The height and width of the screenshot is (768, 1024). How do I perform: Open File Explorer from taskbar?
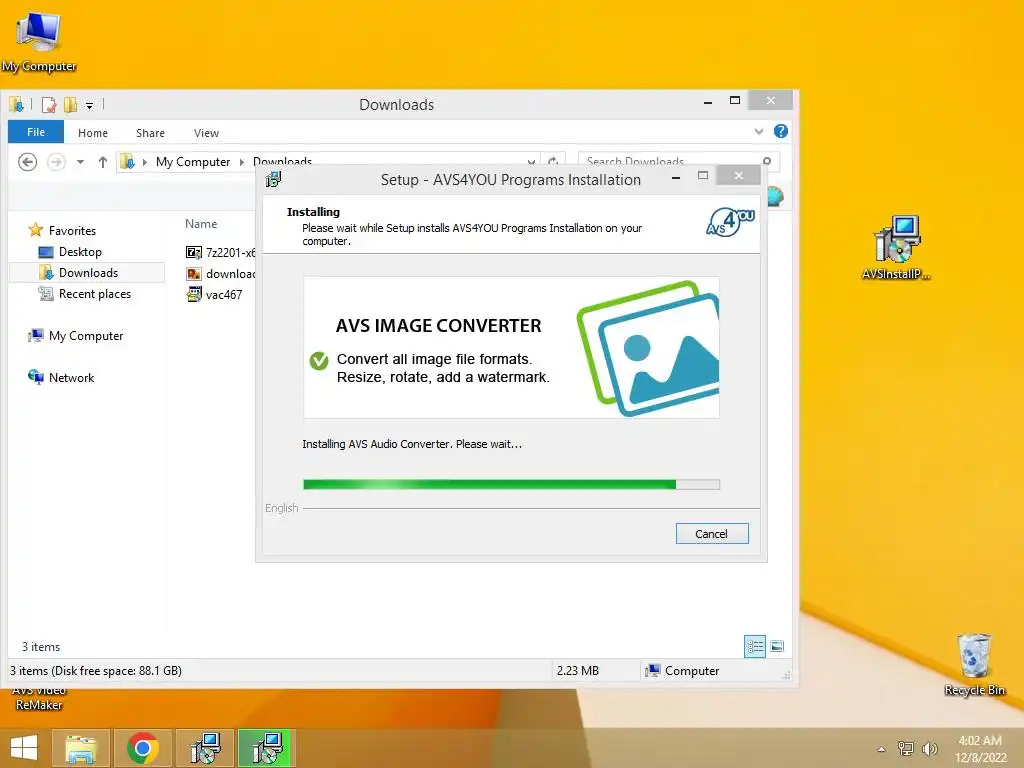(x=80, y=748)
